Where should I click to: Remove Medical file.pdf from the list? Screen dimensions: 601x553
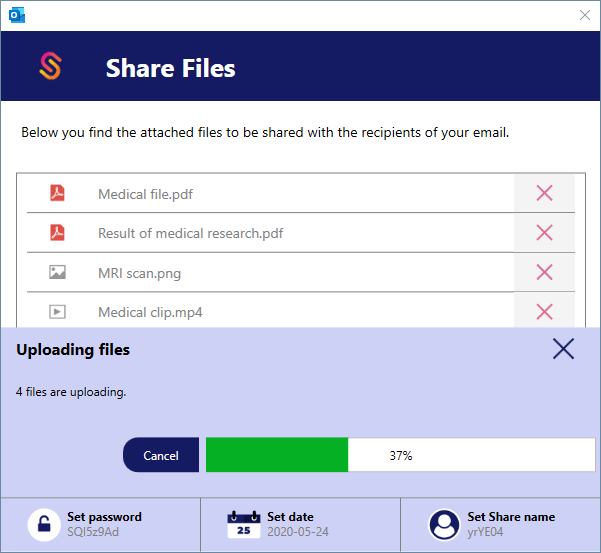point(544,194)
